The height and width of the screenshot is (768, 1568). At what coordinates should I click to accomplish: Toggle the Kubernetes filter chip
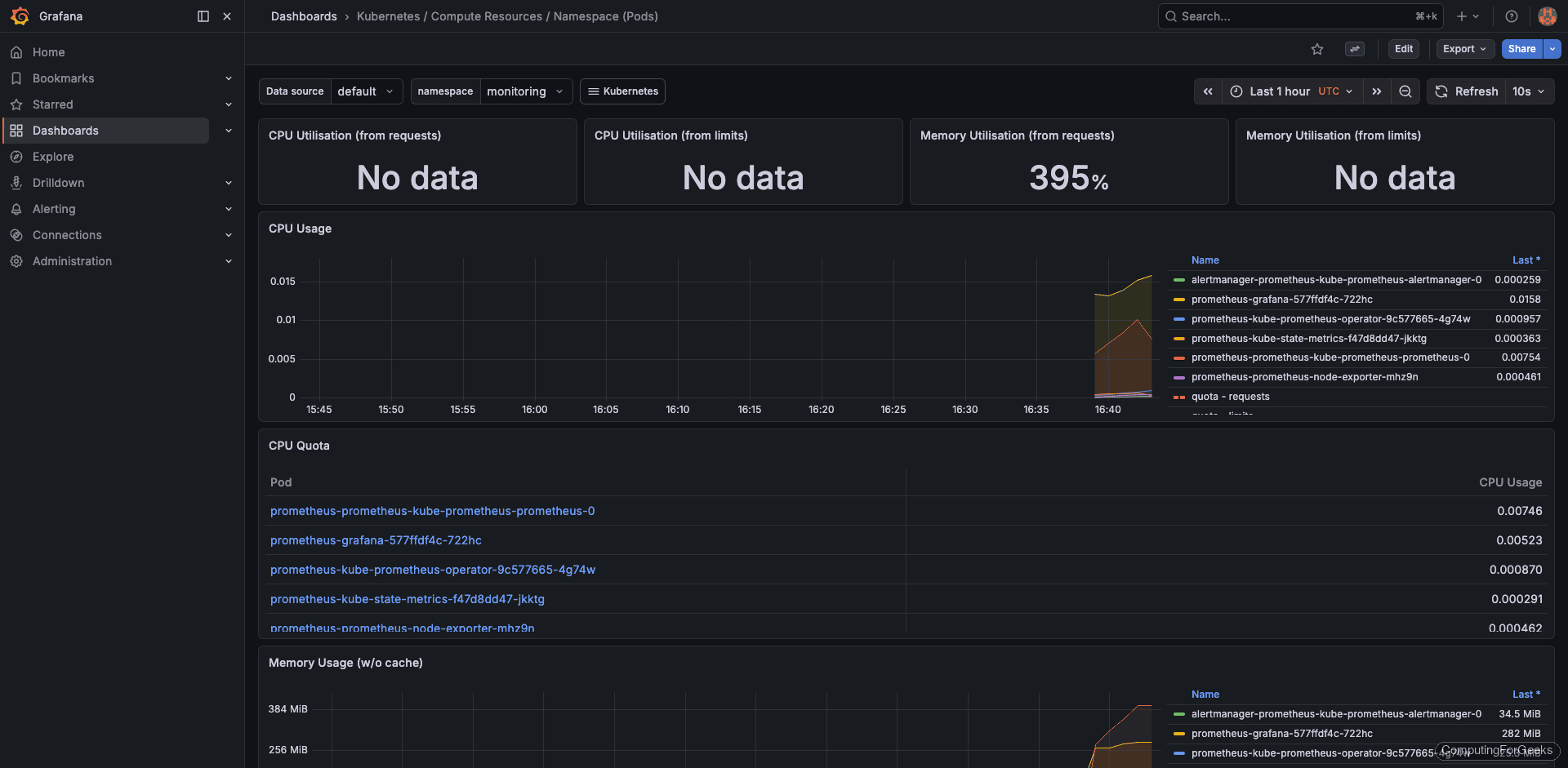[x=622, y=91]
